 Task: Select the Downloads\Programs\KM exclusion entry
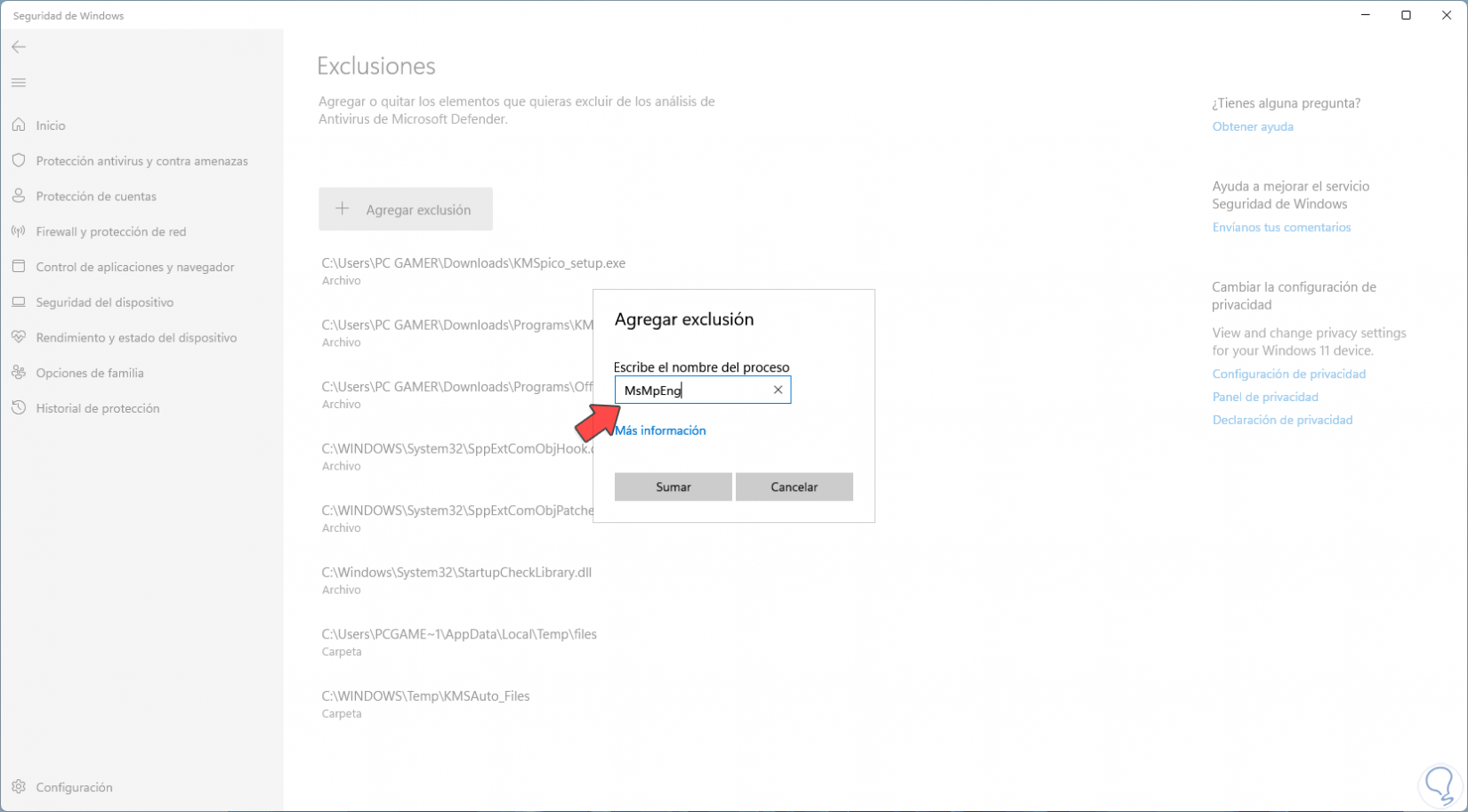point(456,334)
